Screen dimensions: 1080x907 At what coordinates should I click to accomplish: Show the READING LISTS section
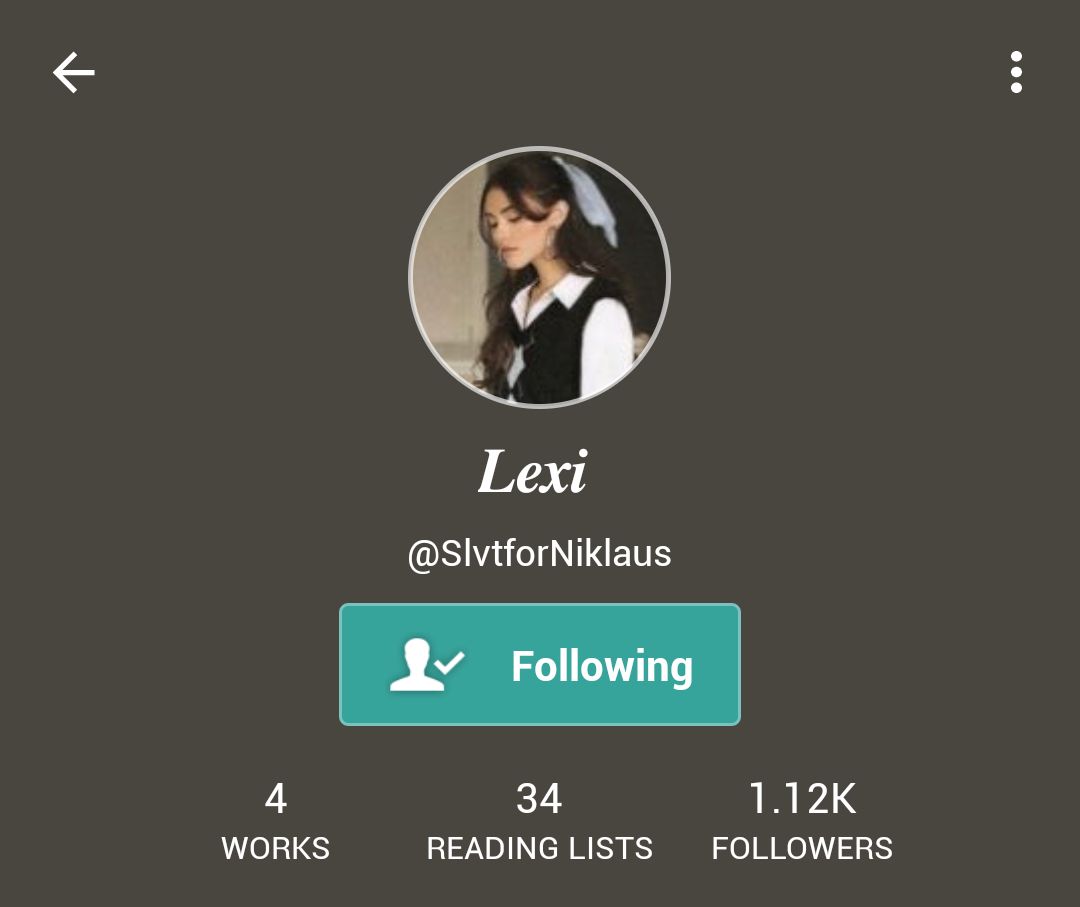click(539, 848)
